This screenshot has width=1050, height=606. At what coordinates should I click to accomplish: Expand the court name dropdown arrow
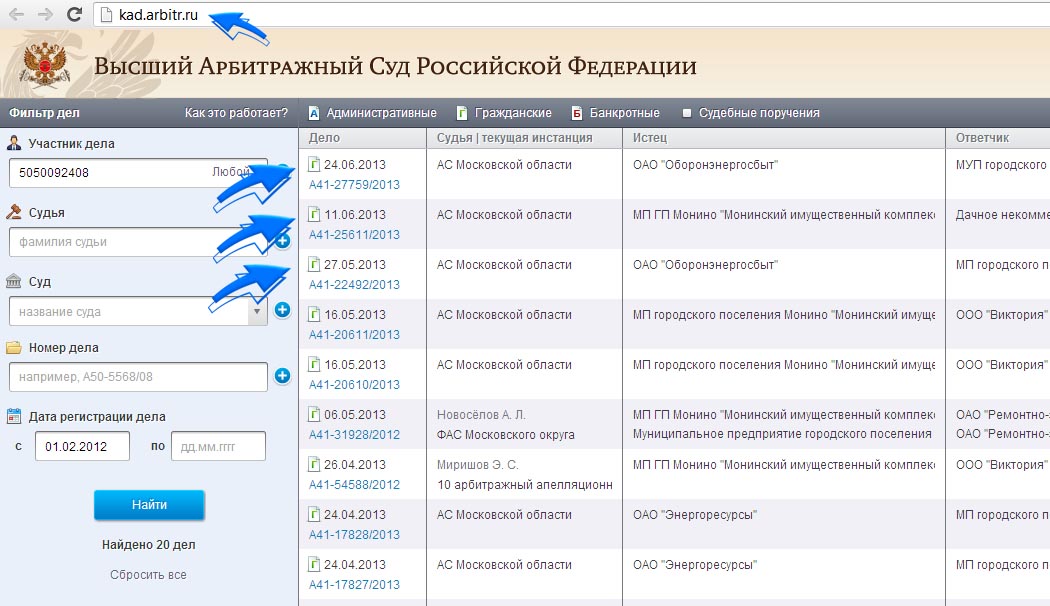(257, 312)
